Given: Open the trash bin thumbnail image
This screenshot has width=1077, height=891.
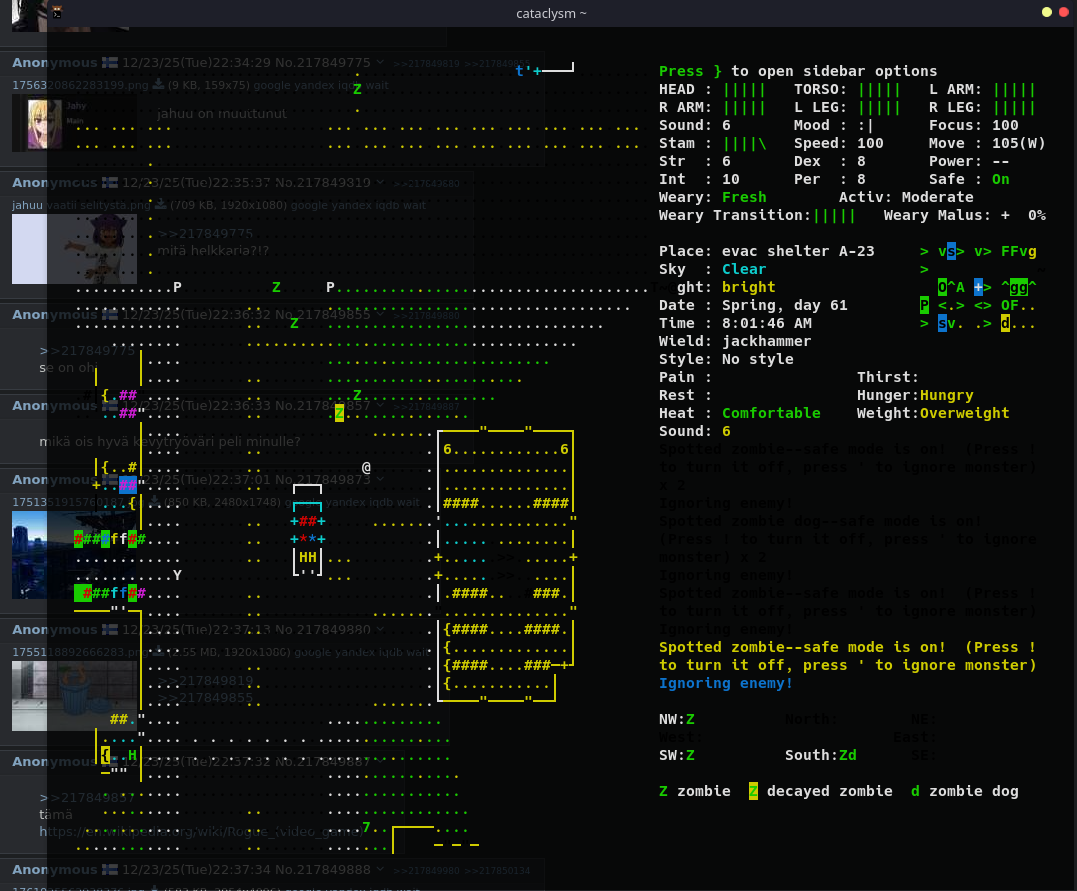Looking at the screenshot, I should coord(74,696).
